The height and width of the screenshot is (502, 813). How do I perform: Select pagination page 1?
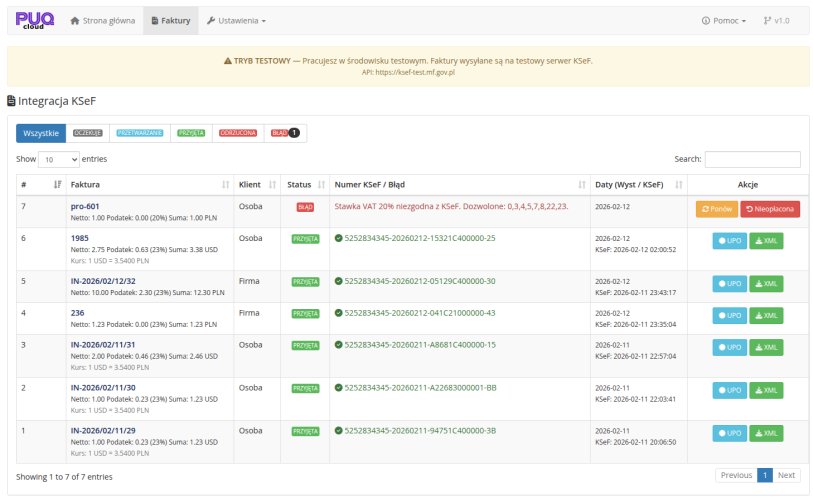point(765,475)
